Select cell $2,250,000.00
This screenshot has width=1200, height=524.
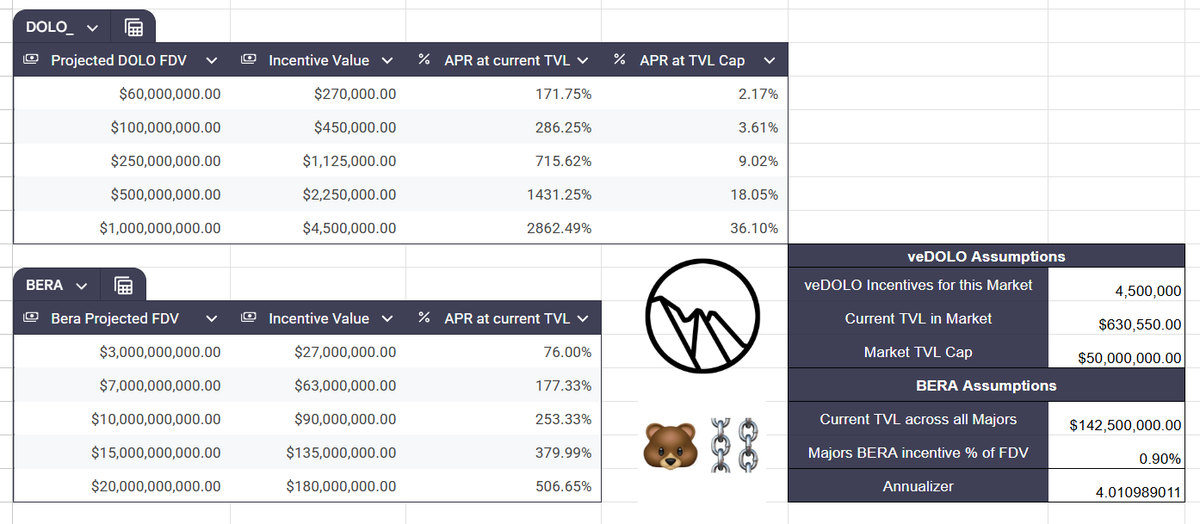tap(317, 195)
